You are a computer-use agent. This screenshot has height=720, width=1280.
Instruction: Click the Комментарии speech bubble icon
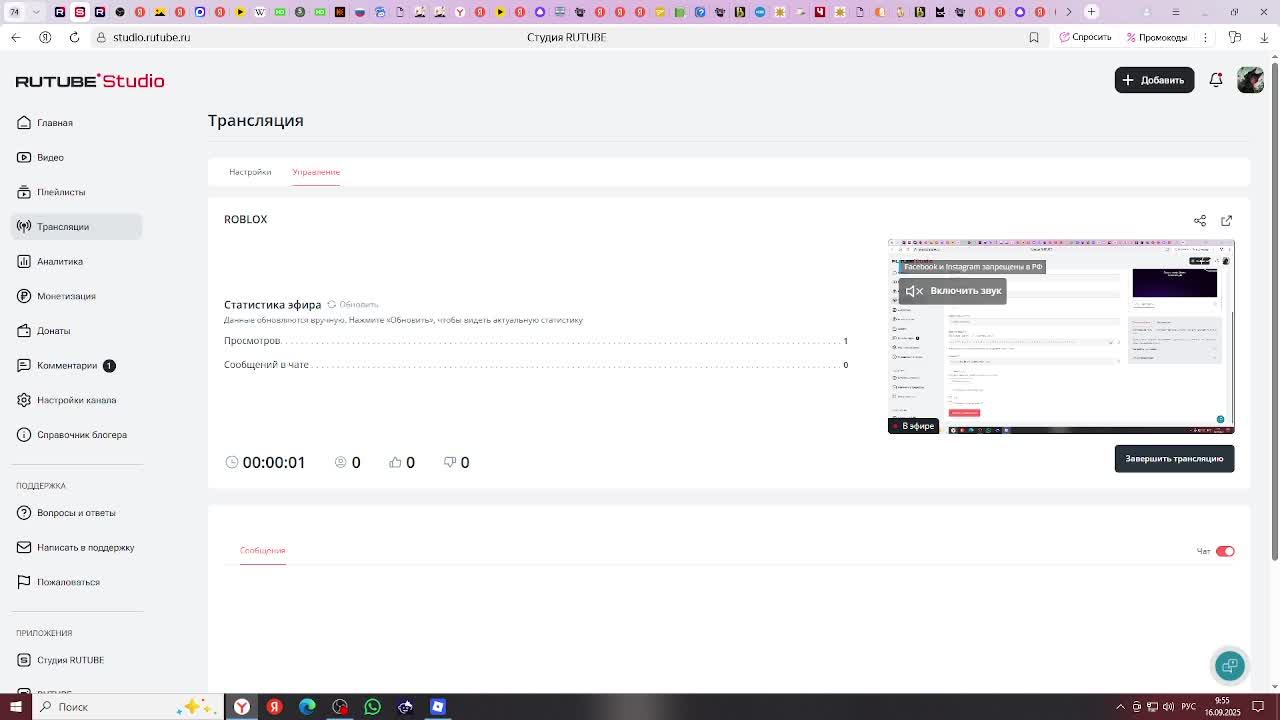click(x=24, y=365)
